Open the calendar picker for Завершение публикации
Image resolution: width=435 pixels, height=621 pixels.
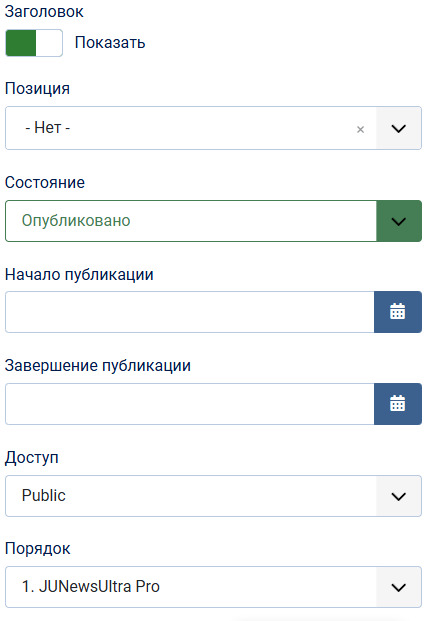(x=398, y=404)
